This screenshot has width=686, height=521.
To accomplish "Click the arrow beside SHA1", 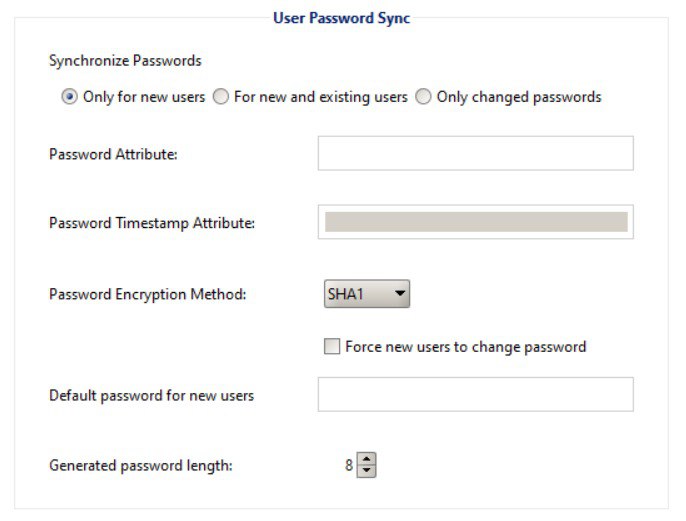I will coord(399,294).
